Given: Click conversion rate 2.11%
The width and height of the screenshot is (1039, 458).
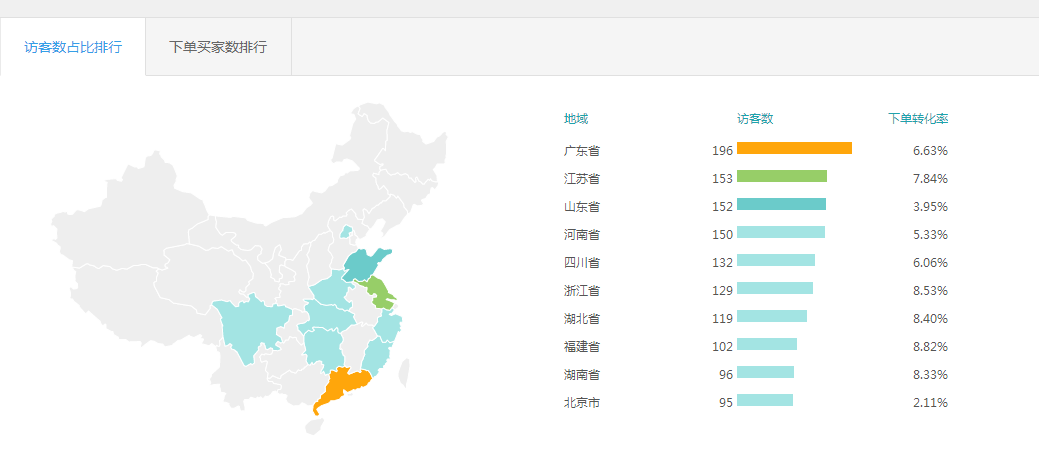Looking at the screenshot, I should point(930,402).
